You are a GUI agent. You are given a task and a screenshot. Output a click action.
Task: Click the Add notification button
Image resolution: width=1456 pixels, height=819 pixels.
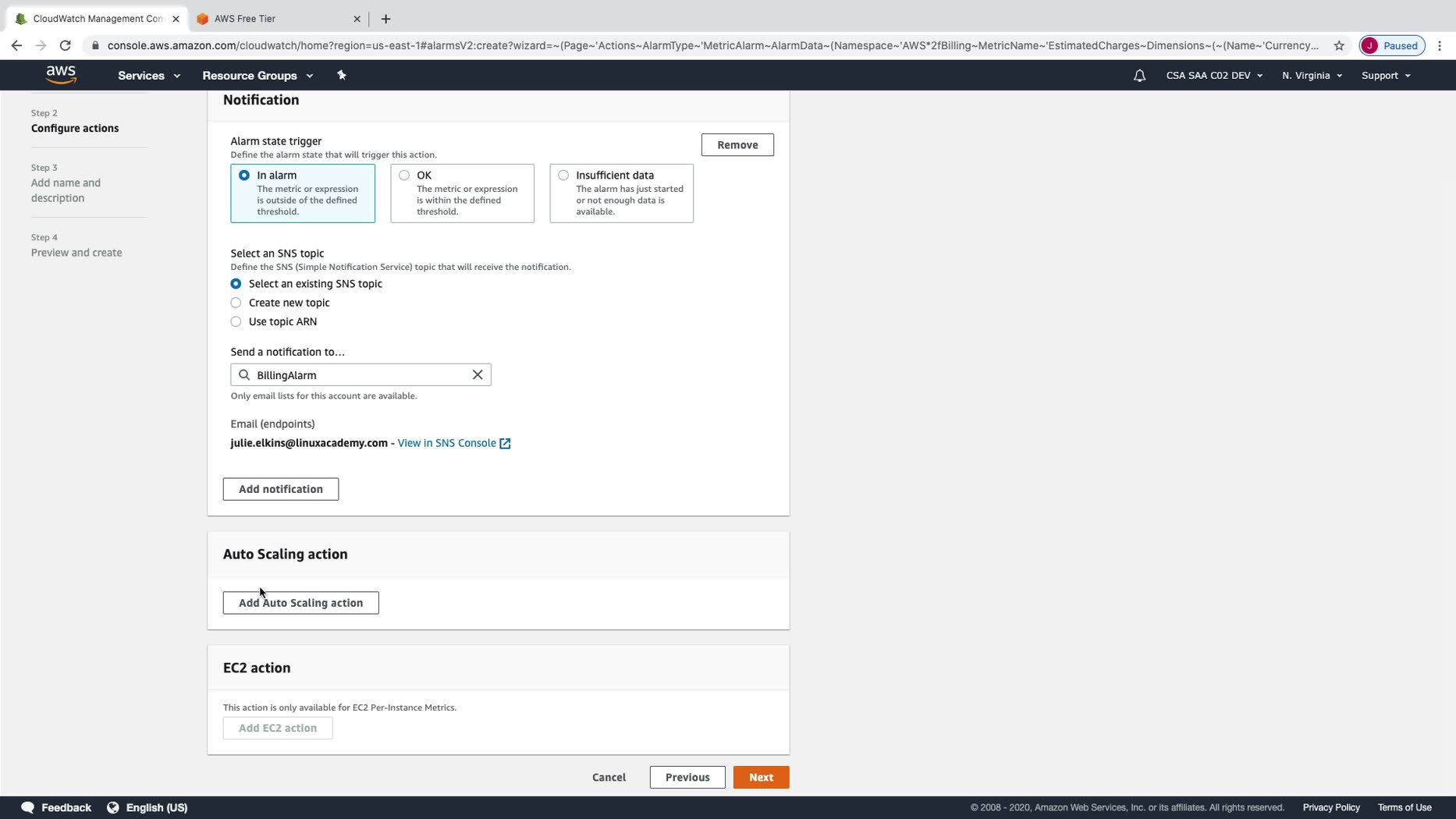[x=281, y=489]
